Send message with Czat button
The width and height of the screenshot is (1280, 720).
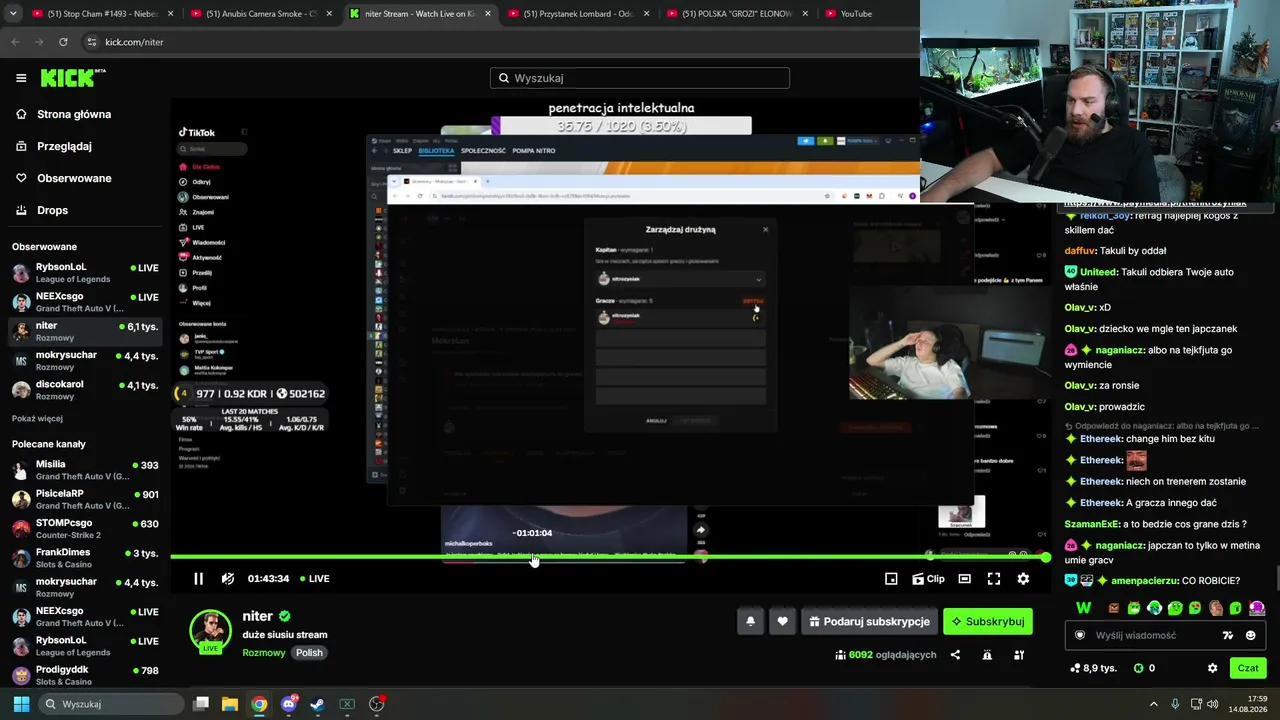pyautogui.click(x=1248, y=668)
